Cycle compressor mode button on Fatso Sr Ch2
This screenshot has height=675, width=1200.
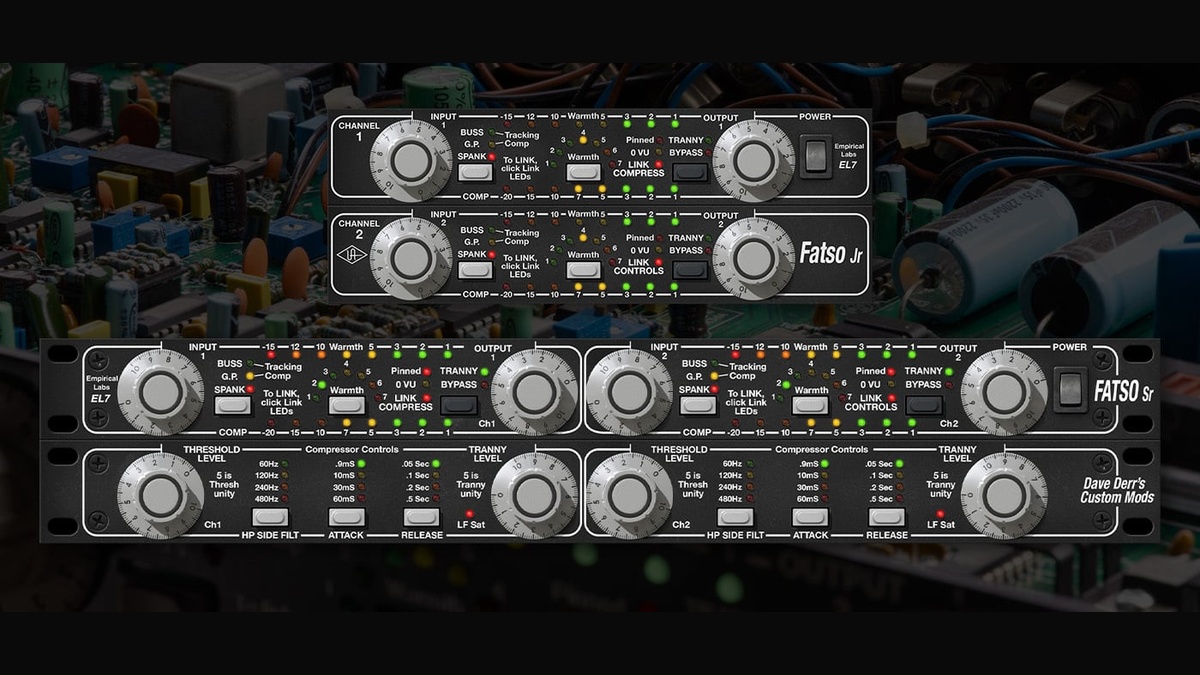point(698,405)
